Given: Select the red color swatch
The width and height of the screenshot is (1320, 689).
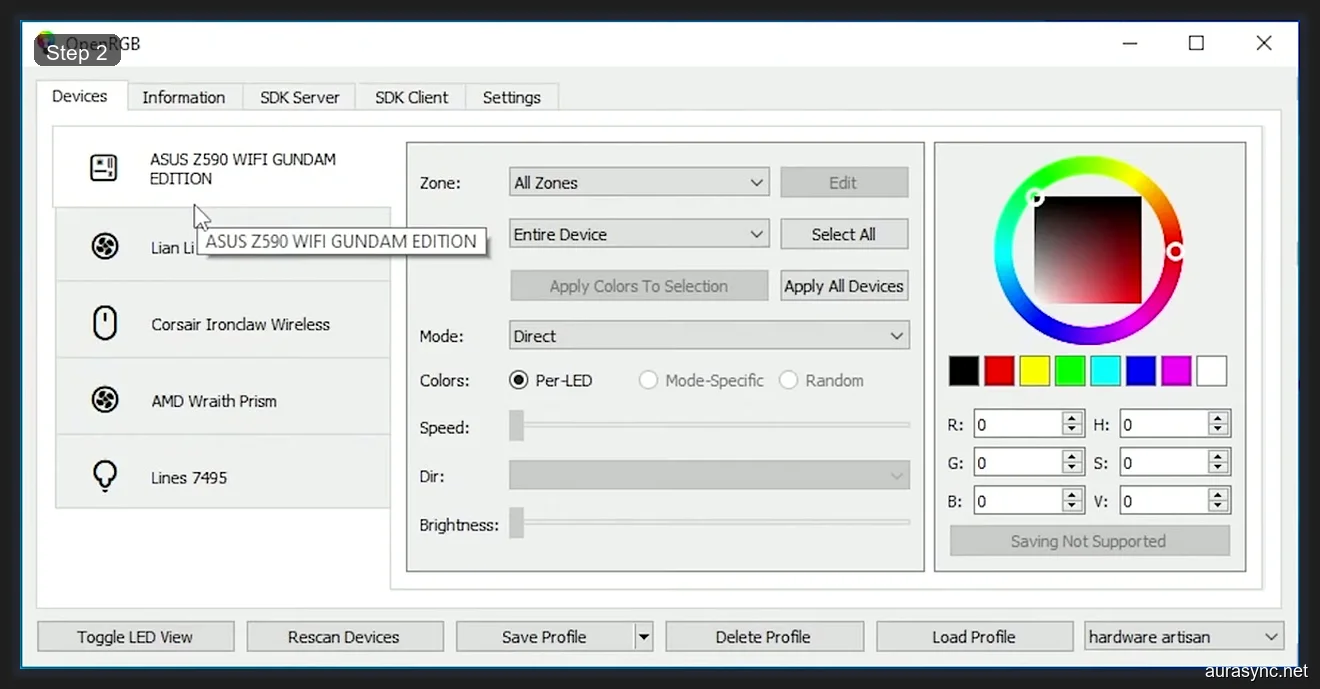Looking at the screenshot, I should point(999,370).
